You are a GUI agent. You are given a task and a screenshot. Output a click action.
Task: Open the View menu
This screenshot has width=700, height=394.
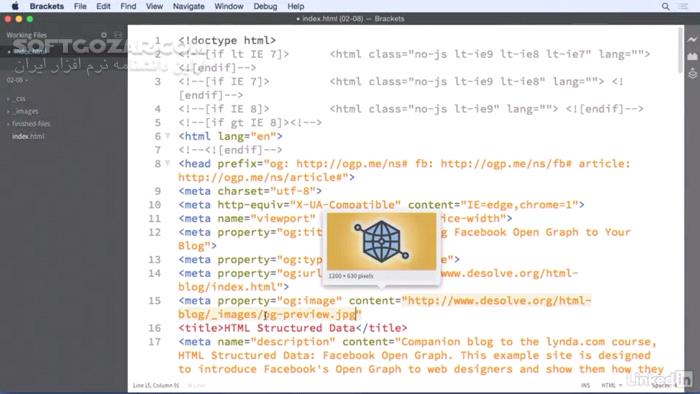click(154, 6)
